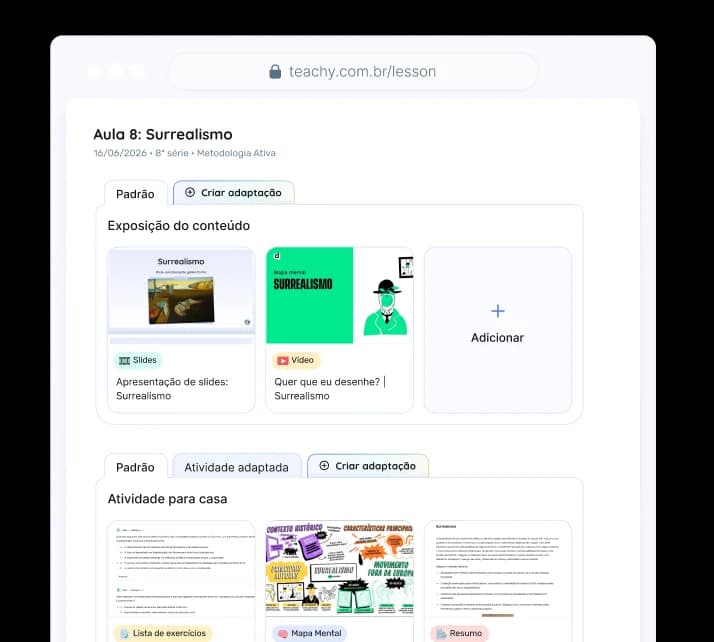Click the lock icon in the address bar

coord(275,71)
